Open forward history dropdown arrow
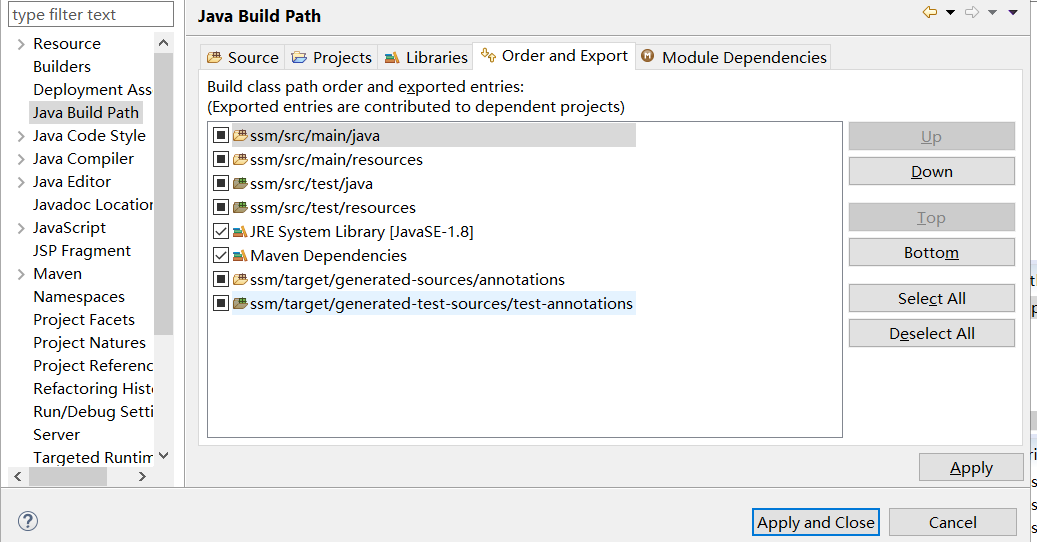Screen dimensions: 1037x542 (992, 13)
